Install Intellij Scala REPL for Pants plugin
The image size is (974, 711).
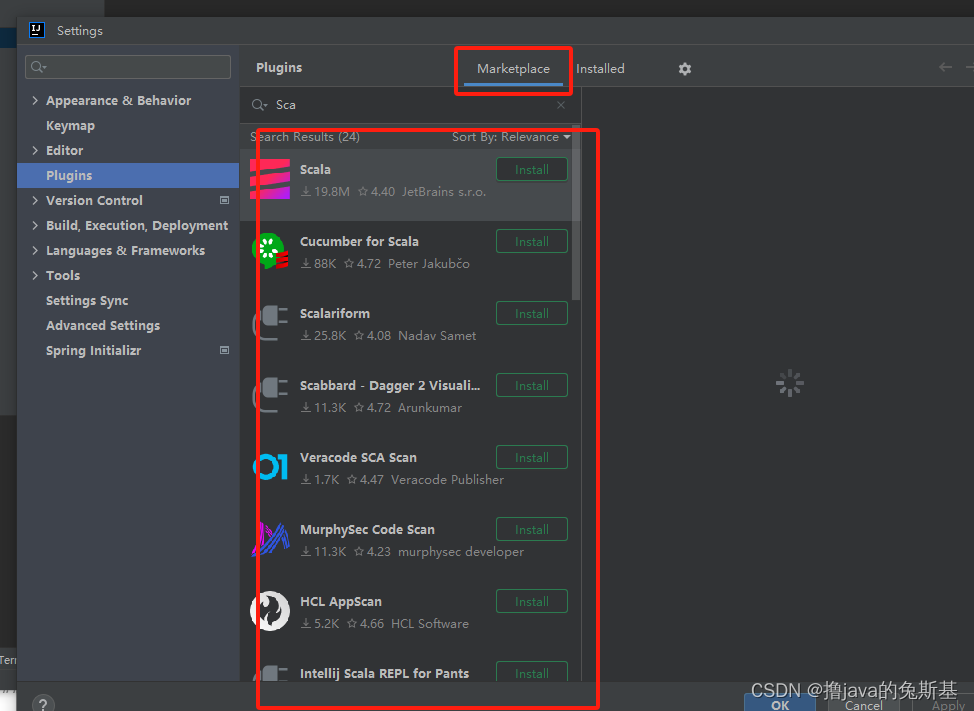532,673
